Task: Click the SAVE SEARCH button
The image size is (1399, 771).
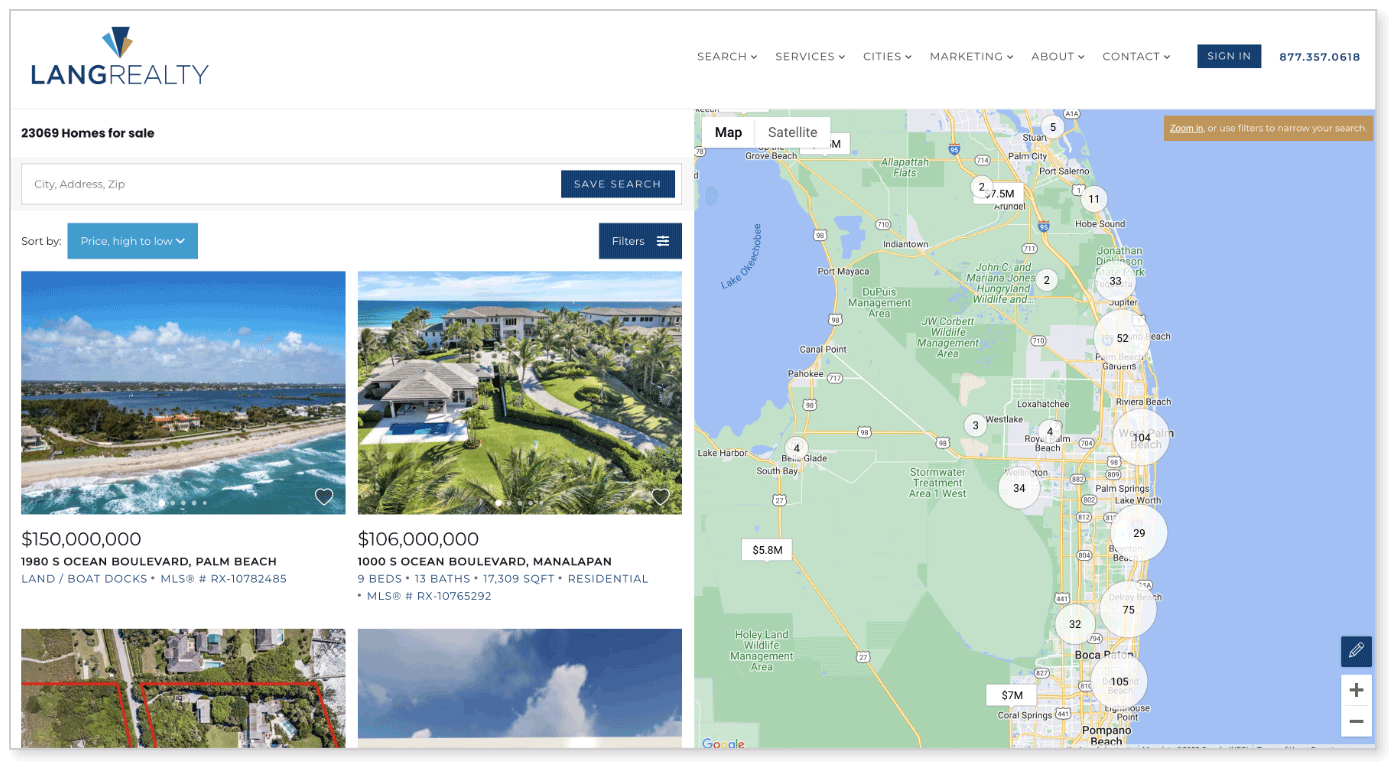Action: (x=618, y=184)
